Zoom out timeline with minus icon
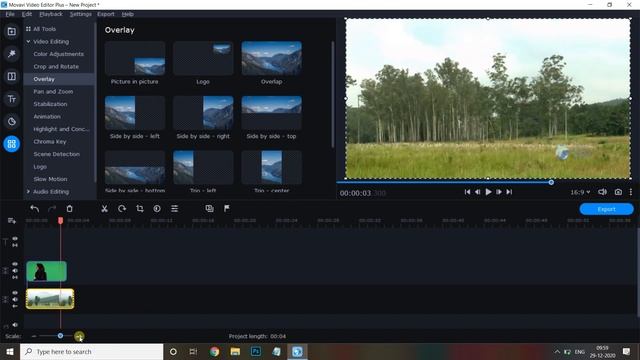Screen dimensions: 640x360 click(34, 336)
